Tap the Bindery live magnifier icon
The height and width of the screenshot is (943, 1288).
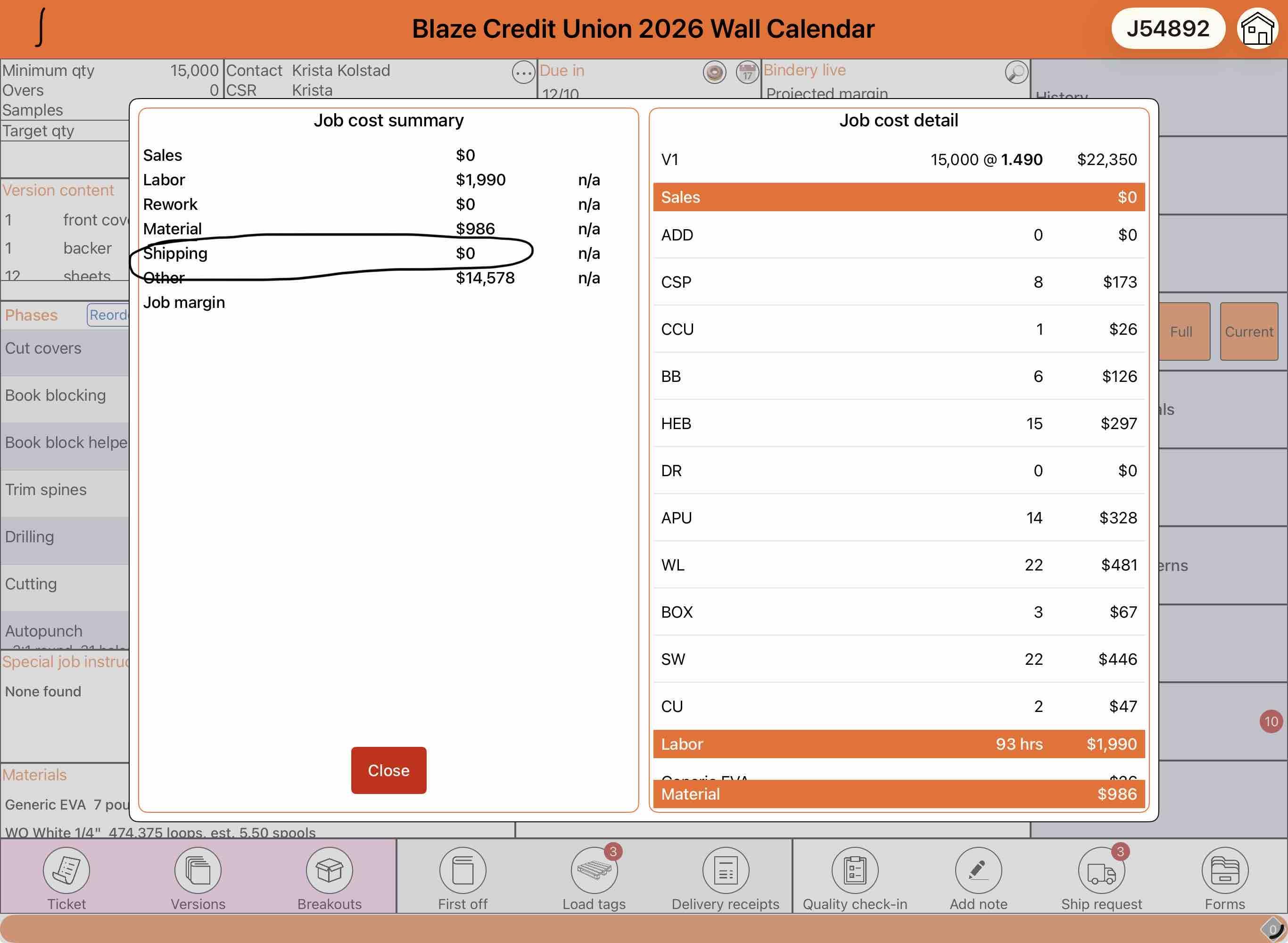(1016, 73)
